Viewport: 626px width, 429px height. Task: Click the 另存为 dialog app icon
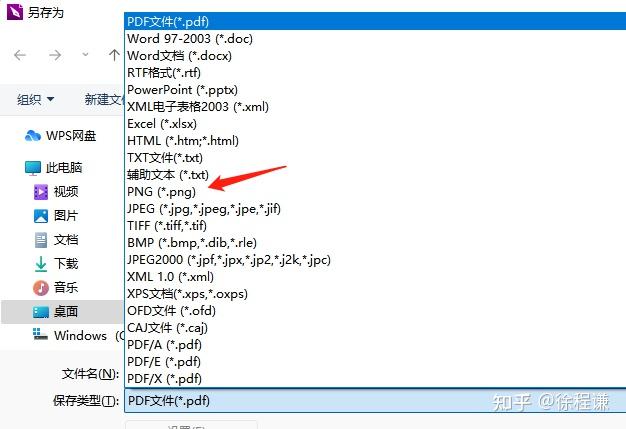coord(15,12)
